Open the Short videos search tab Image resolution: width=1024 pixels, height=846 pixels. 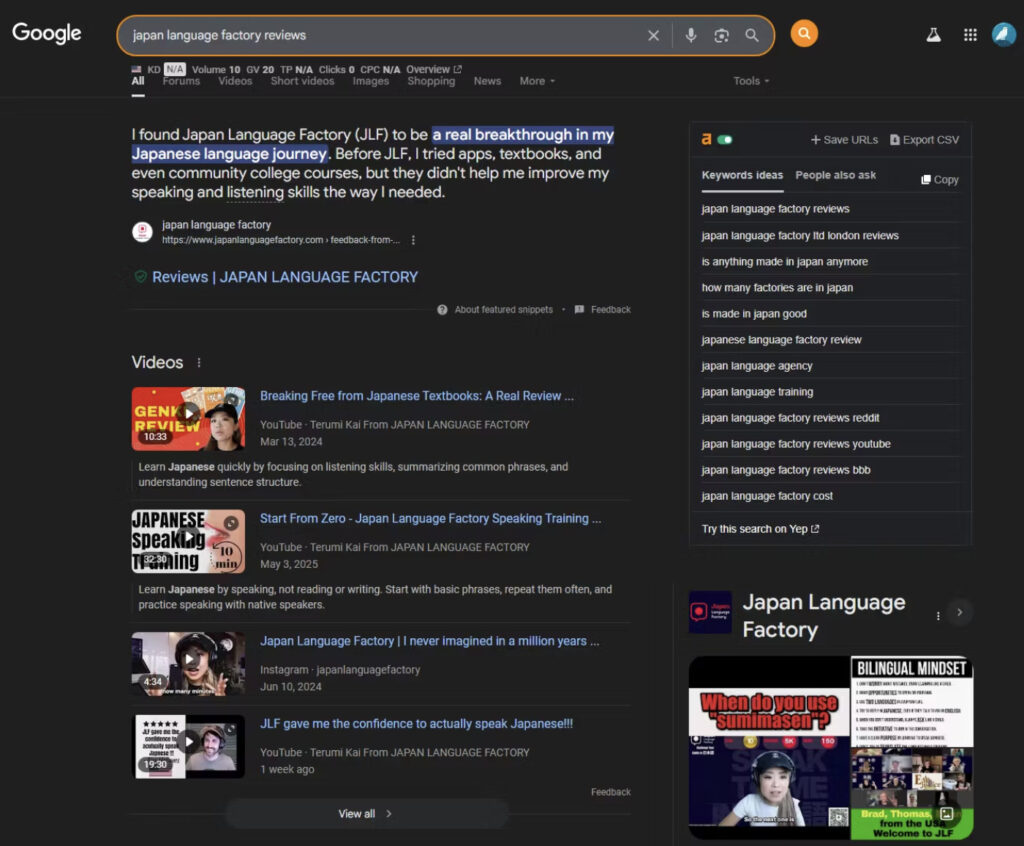(x=302, y=82)
